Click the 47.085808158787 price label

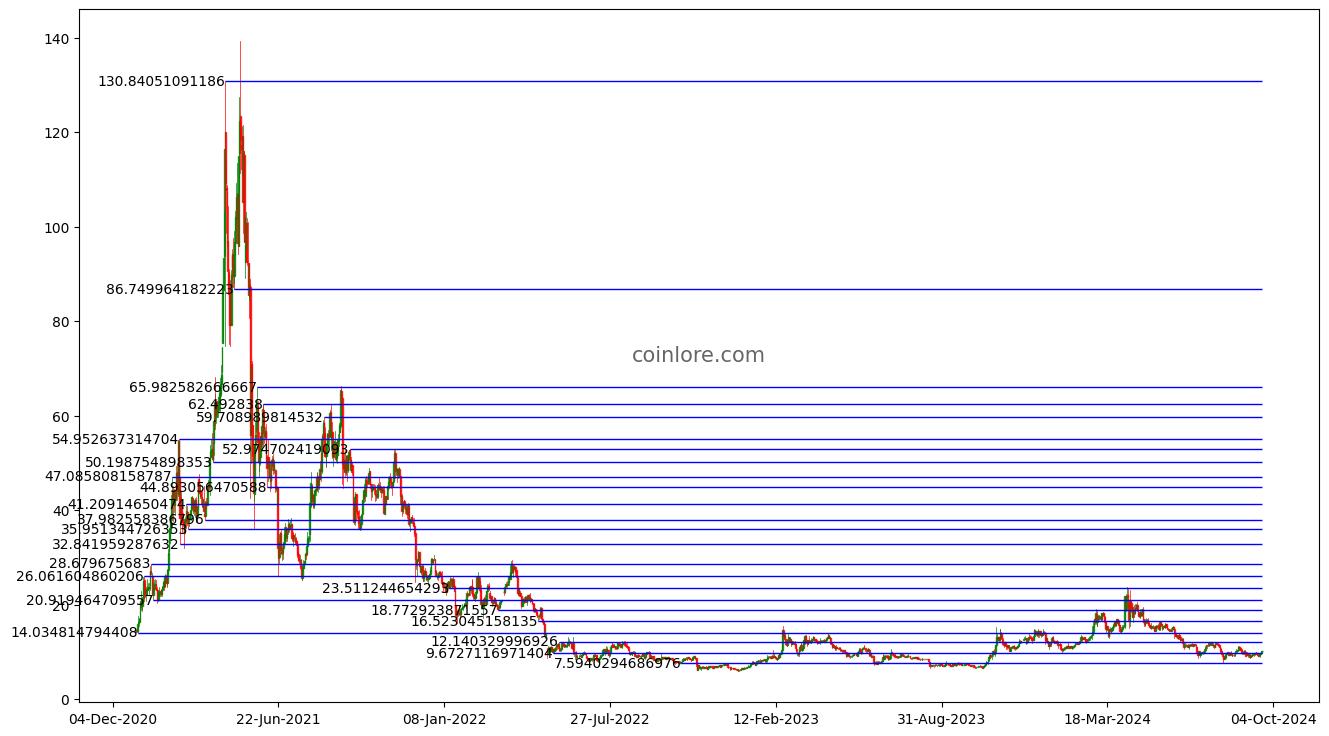pos(109,476)
